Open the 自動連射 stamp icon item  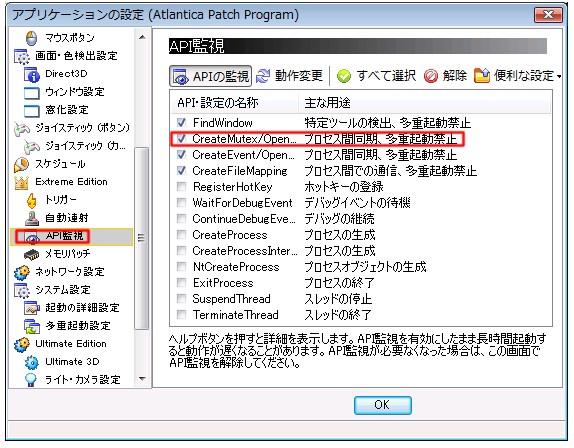click(x=32, y=218)
